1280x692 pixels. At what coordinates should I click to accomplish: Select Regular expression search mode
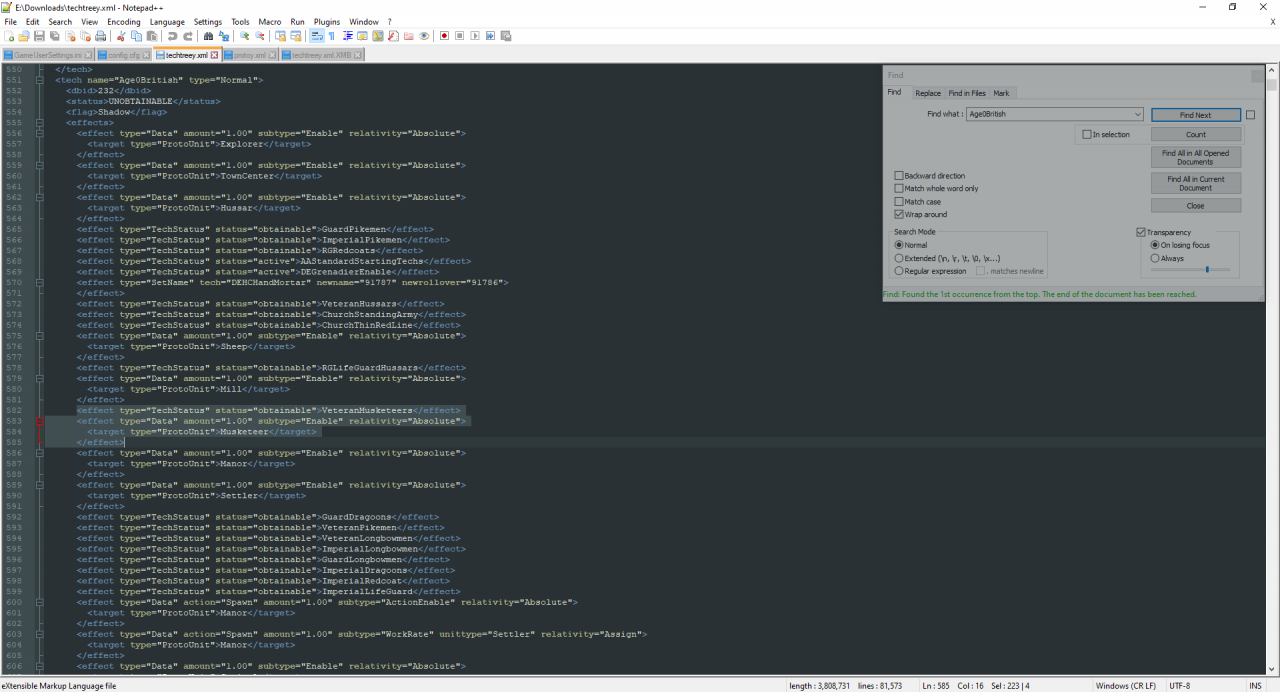pyautogui.click(x=899, y=271)
